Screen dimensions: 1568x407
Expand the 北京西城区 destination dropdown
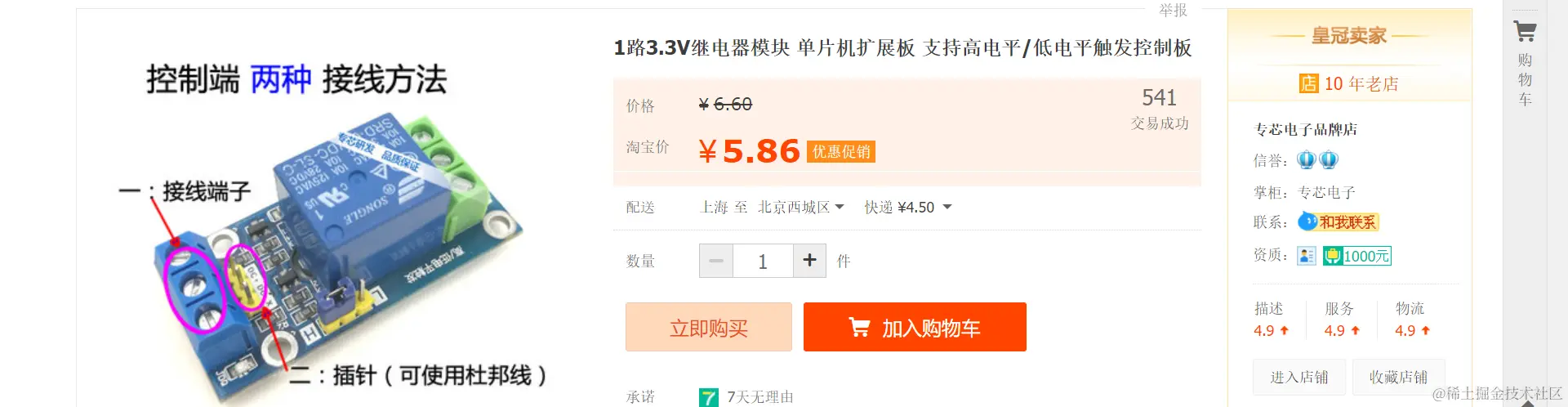pos(801,208)
